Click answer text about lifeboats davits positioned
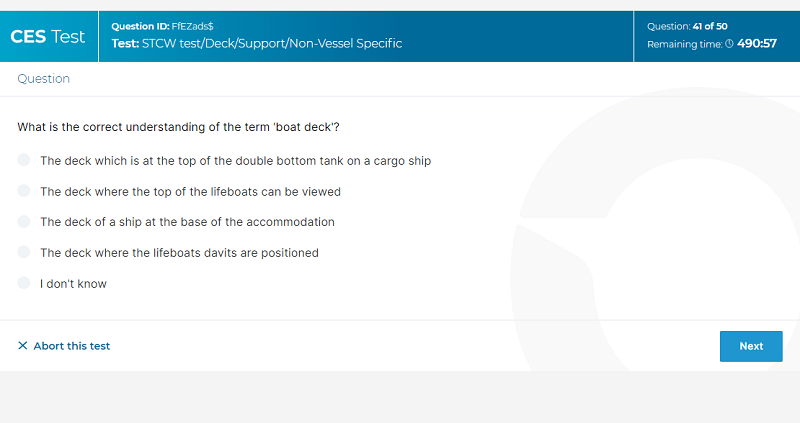The width and height of the screenshot is (800, 423). click(x=180, y=253)
